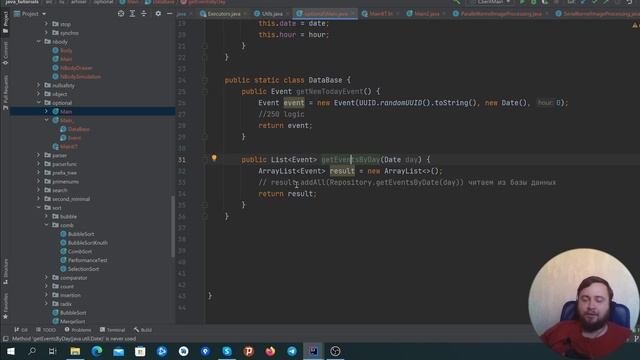Select the radix folder
Image resolution: width=640 pixels, height=360 pixels.
[x=62, y=304]
